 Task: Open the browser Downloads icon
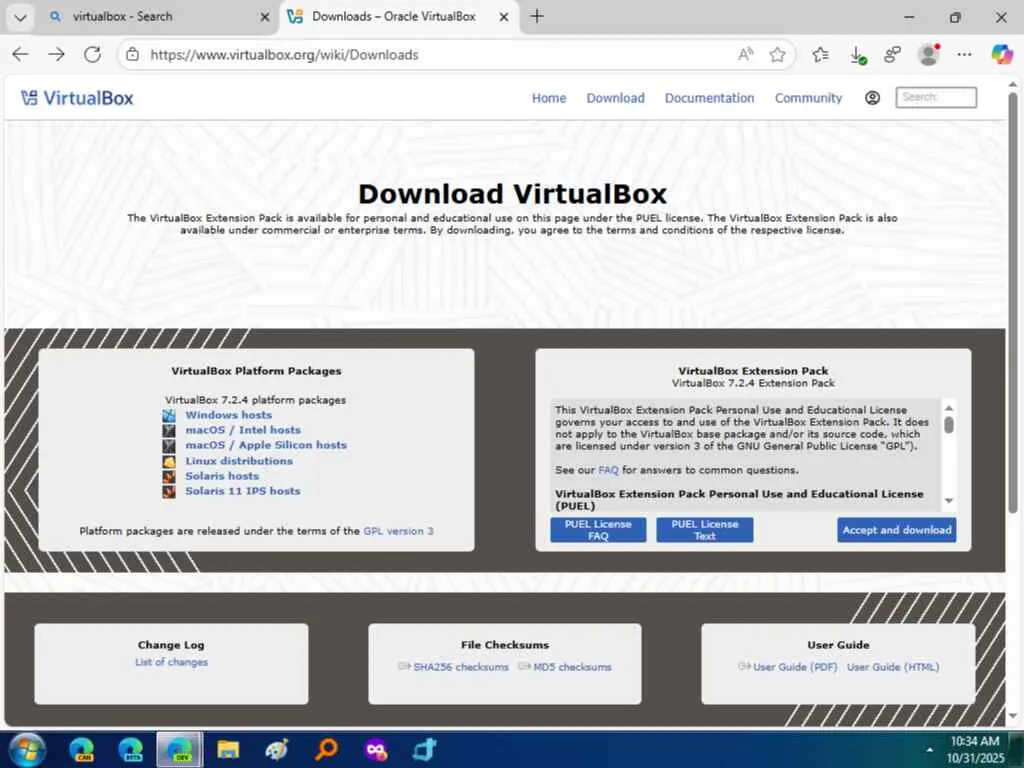point(857,55)
